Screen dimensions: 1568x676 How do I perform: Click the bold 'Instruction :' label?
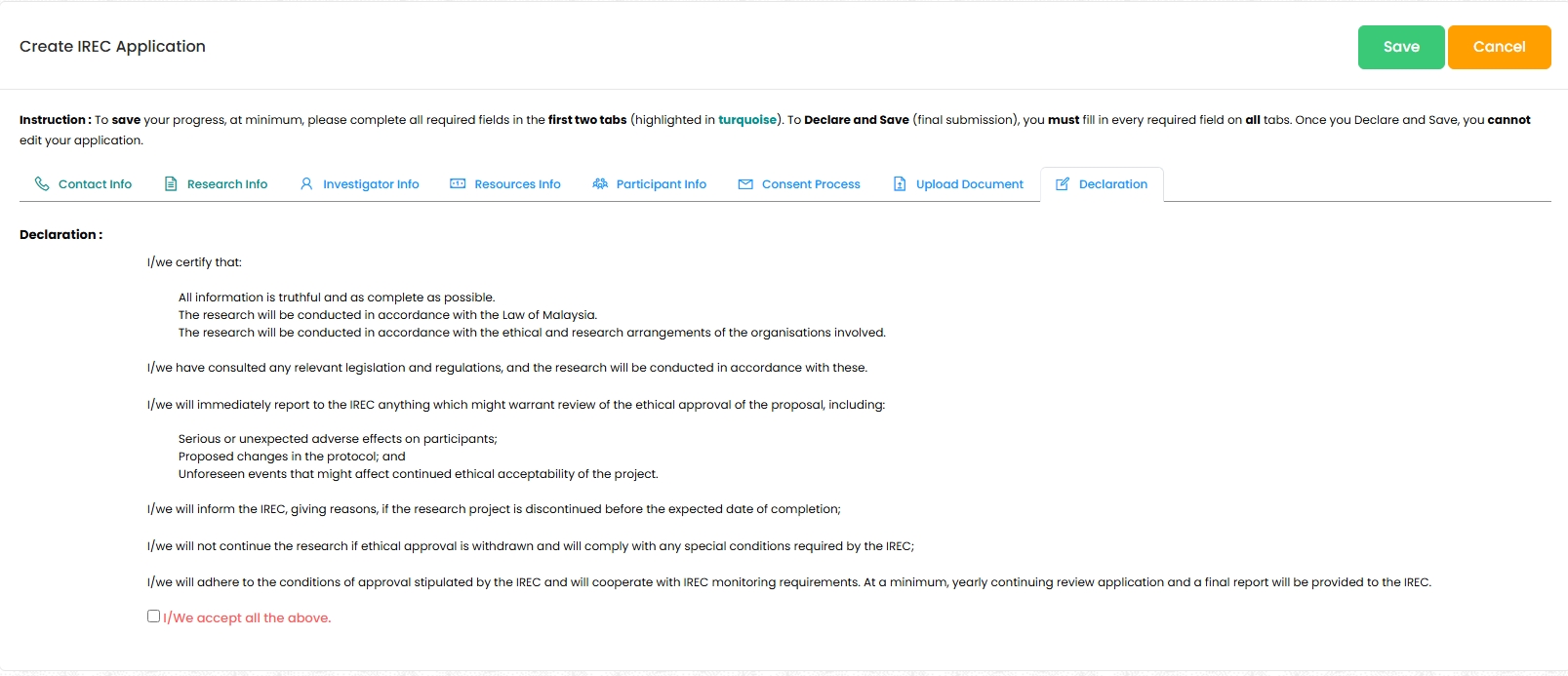(x=56, y=119)
